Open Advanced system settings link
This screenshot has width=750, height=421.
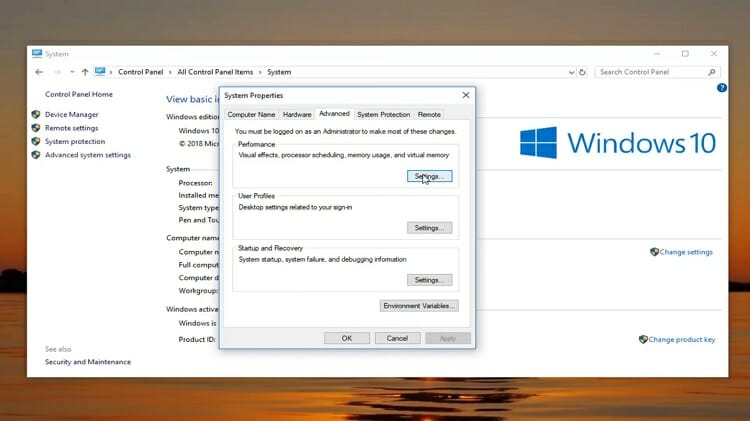pyautogui.click(x=88, y=155)
